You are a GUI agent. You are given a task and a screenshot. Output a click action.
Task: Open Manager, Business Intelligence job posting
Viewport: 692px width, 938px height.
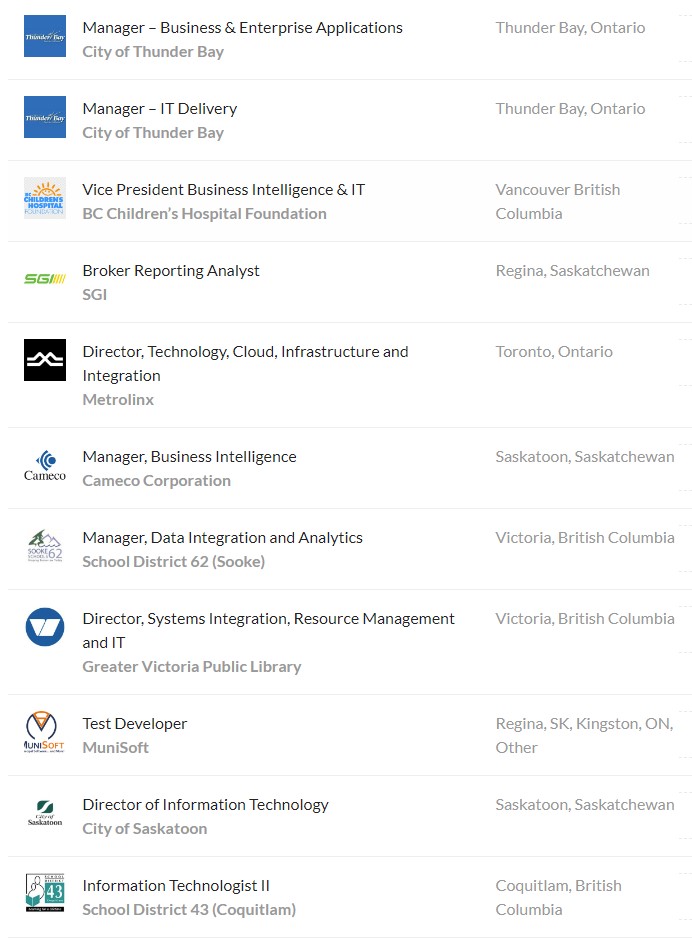click(x=189, y=456)
